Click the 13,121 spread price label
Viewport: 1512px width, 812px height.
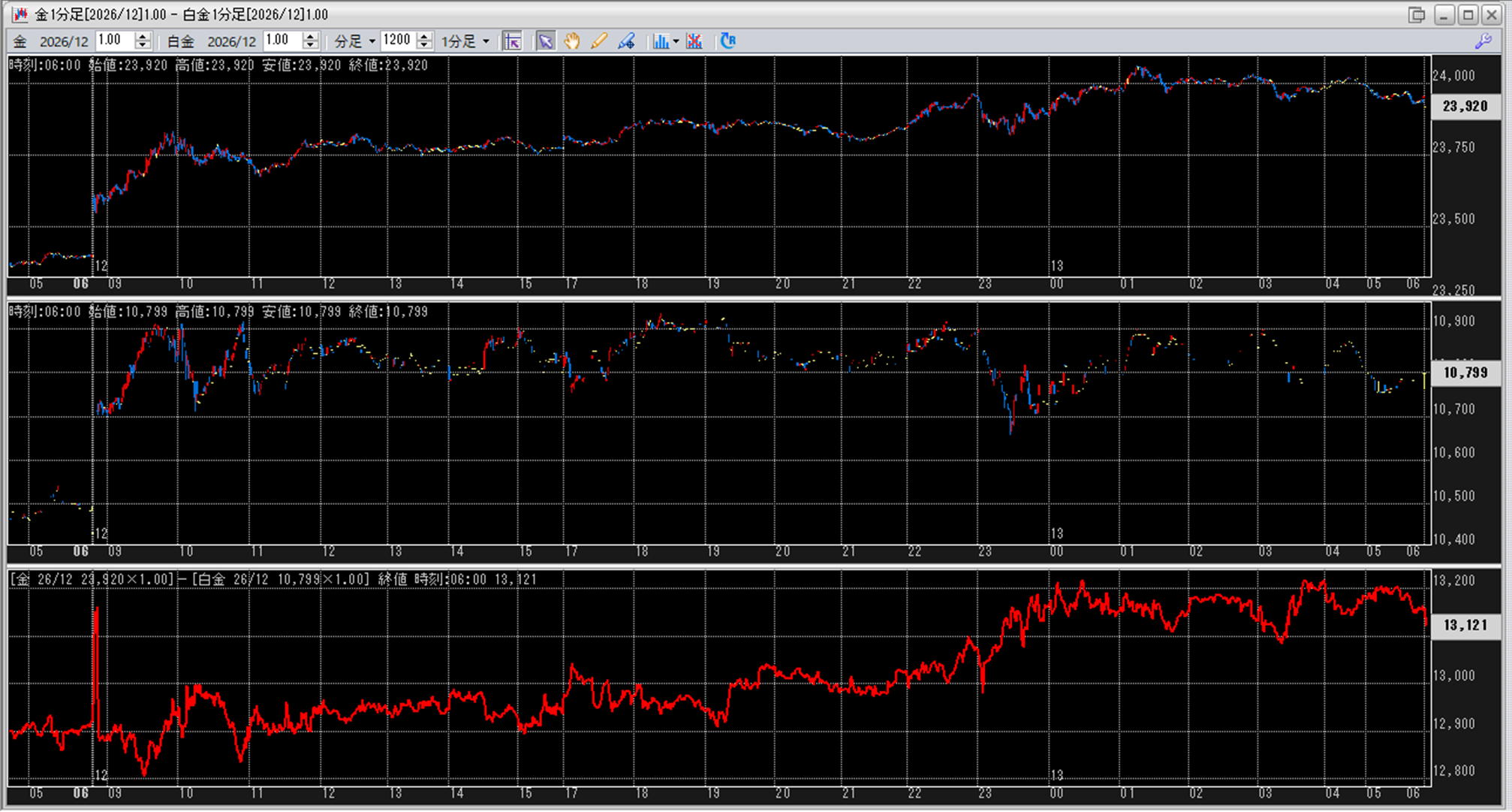[x=1465, y=625]
